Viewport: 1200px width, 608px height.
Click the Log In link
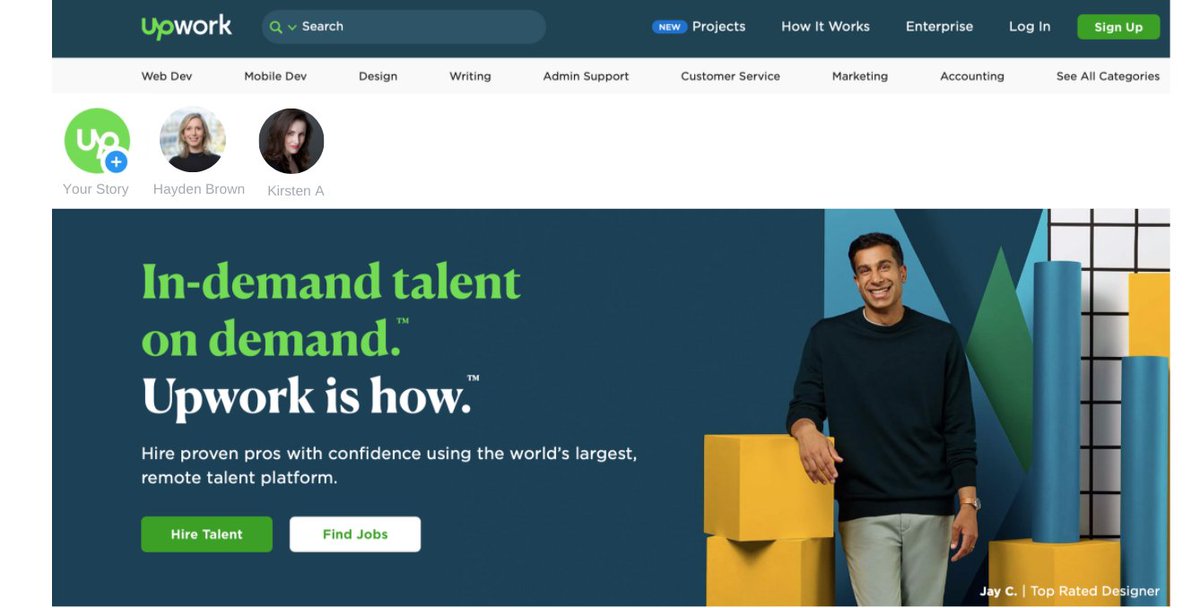(x=1029, y=27)
